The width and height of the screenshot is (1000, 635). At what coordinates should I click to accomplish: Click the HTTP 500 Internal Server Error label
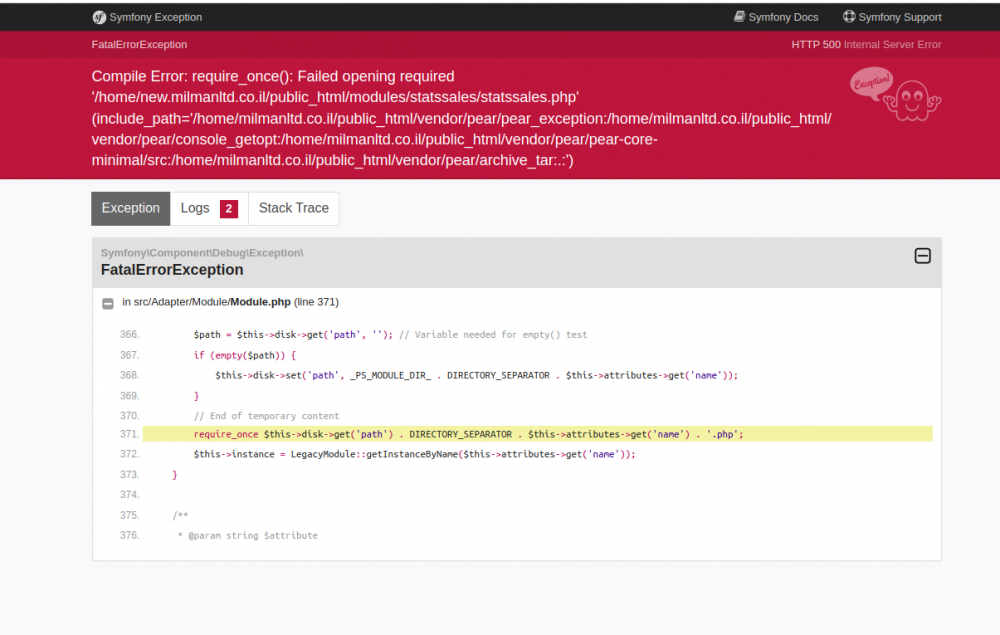[x=866, y=44]
